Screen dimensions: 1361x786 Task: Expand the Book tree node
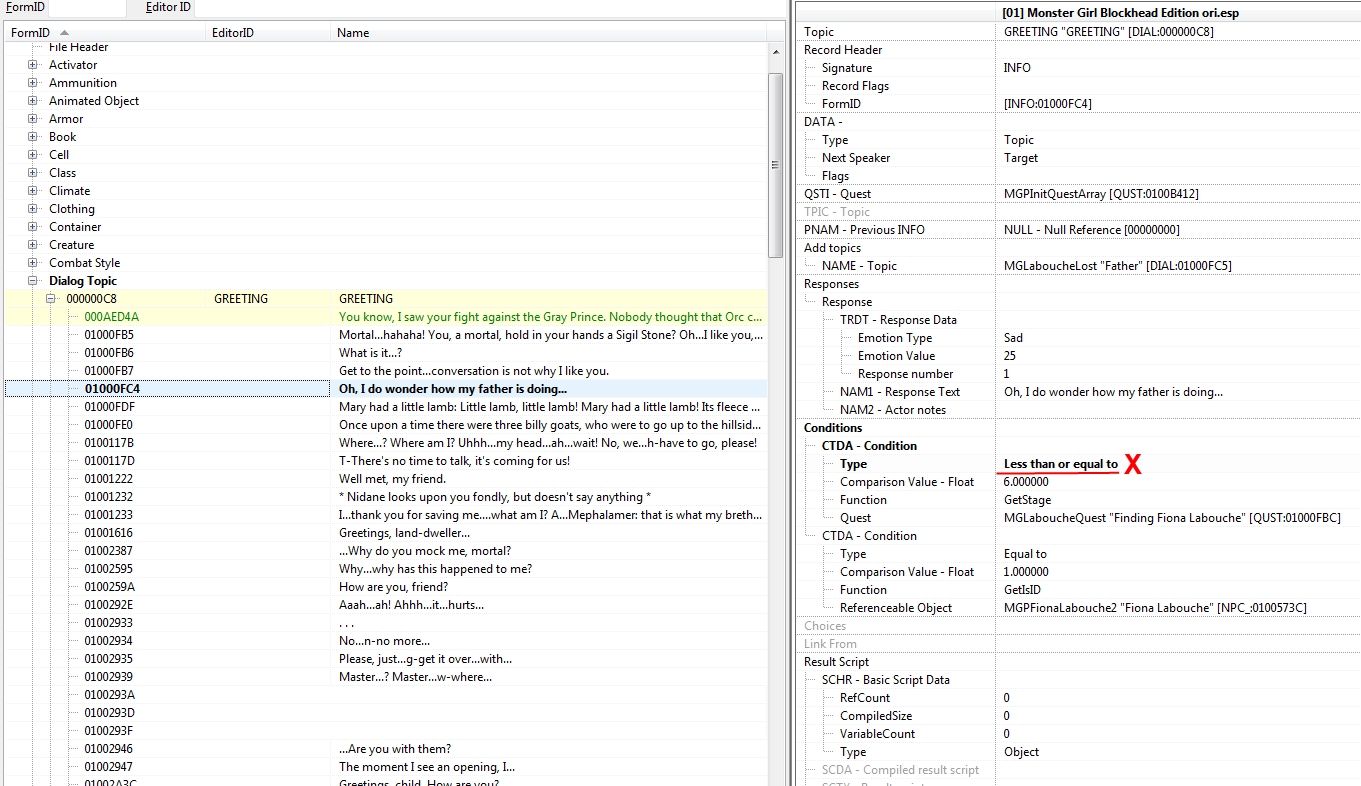(x=33, y=137)
